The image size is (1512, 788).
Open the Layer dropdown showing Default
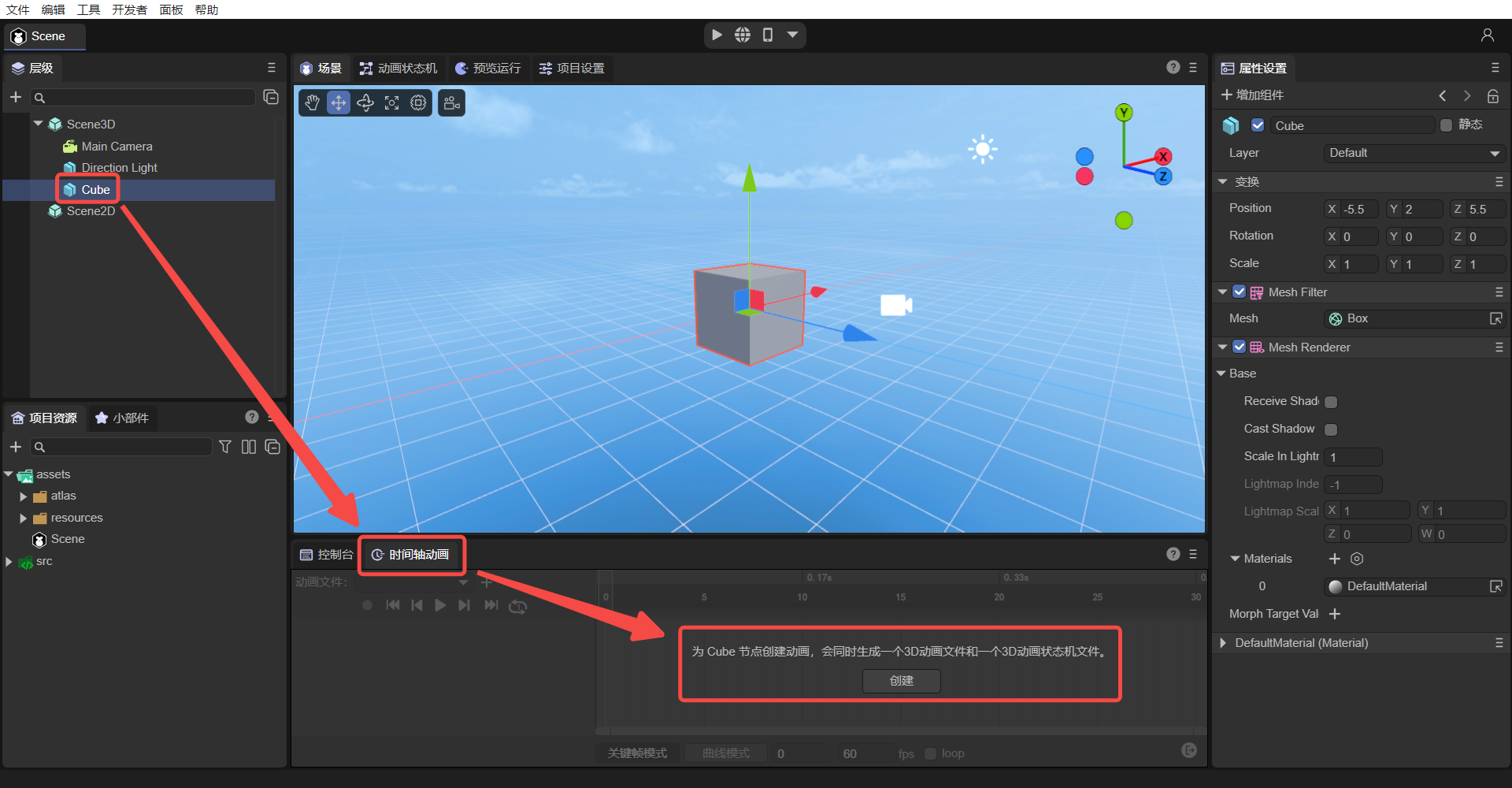pyautogui.click(x=1414, y=153)
